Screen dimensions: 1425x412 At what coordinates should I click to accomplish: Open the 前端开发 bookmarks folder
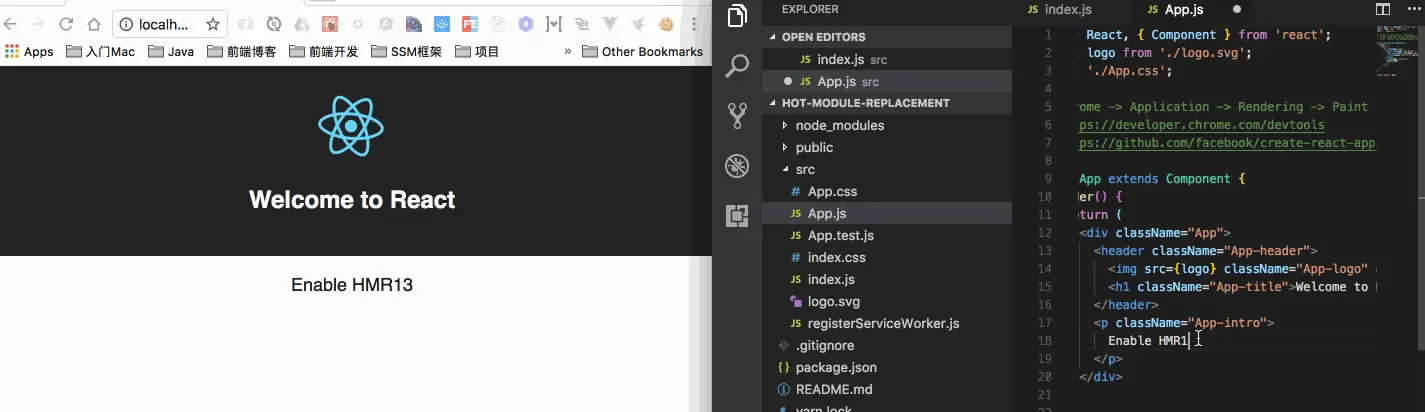pos(323,51)
